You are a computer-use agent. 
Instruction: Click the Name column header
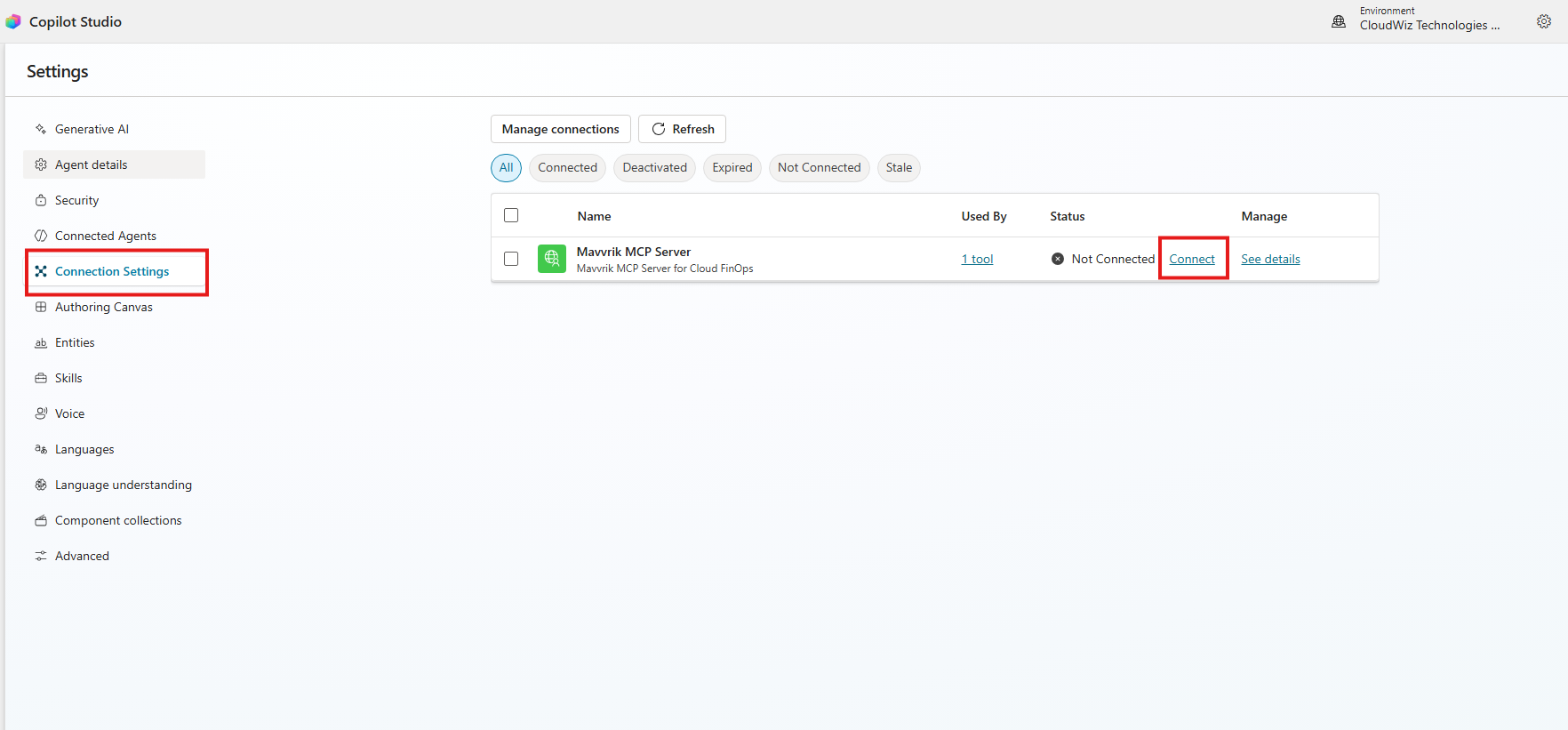[594, 216]
